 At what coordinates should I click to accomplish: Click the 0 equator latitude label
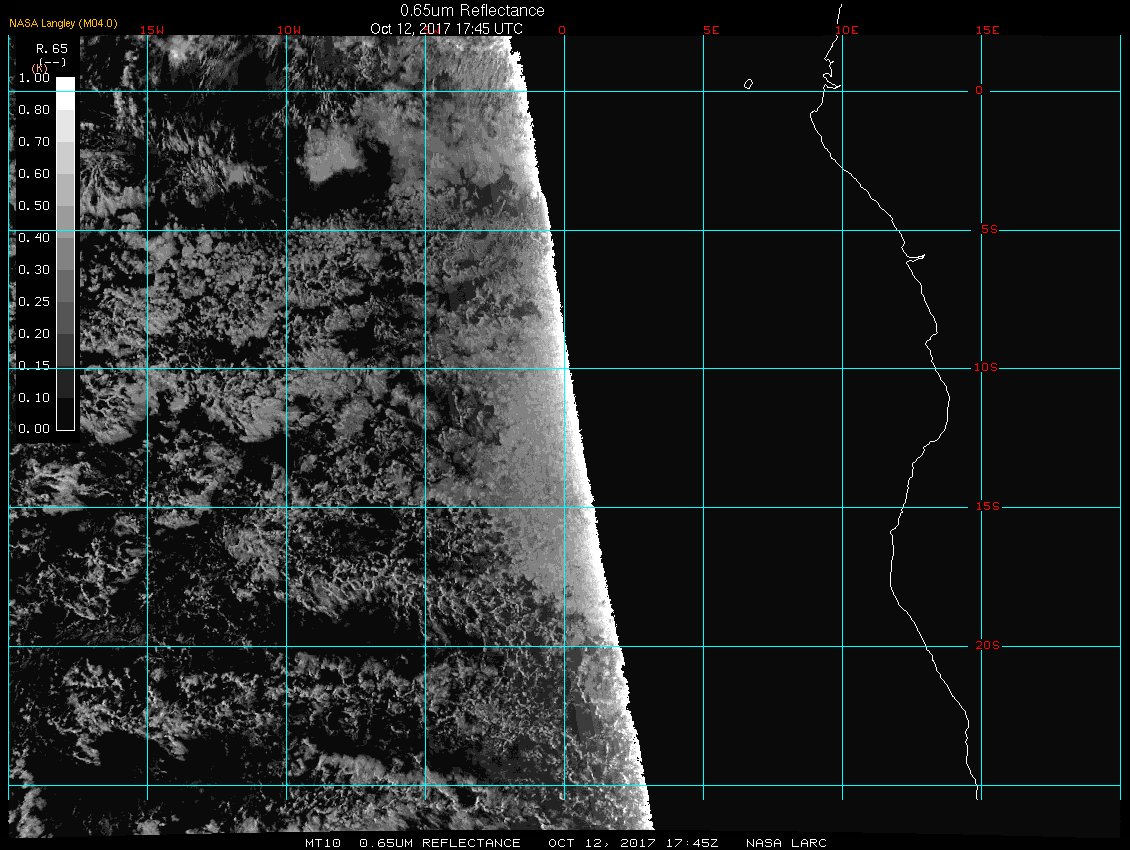point(979,90)
